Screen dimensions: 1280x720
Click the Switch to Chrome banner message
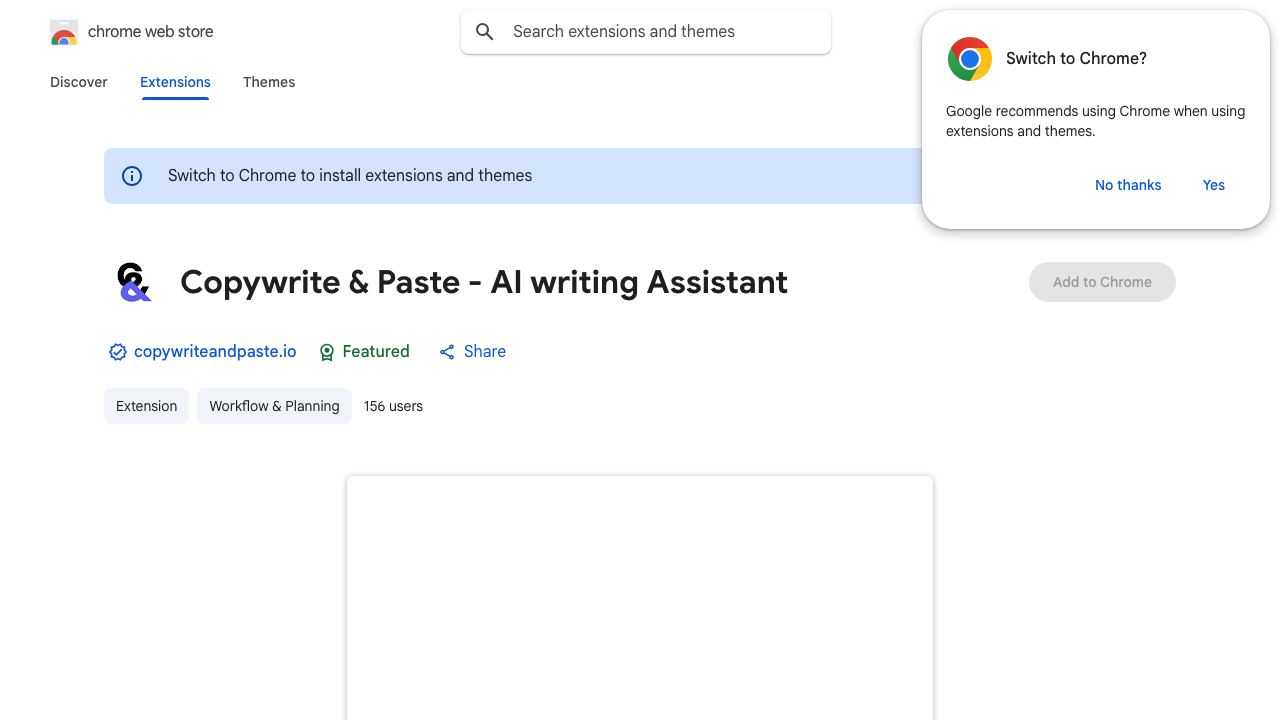[x=350, y=176]
